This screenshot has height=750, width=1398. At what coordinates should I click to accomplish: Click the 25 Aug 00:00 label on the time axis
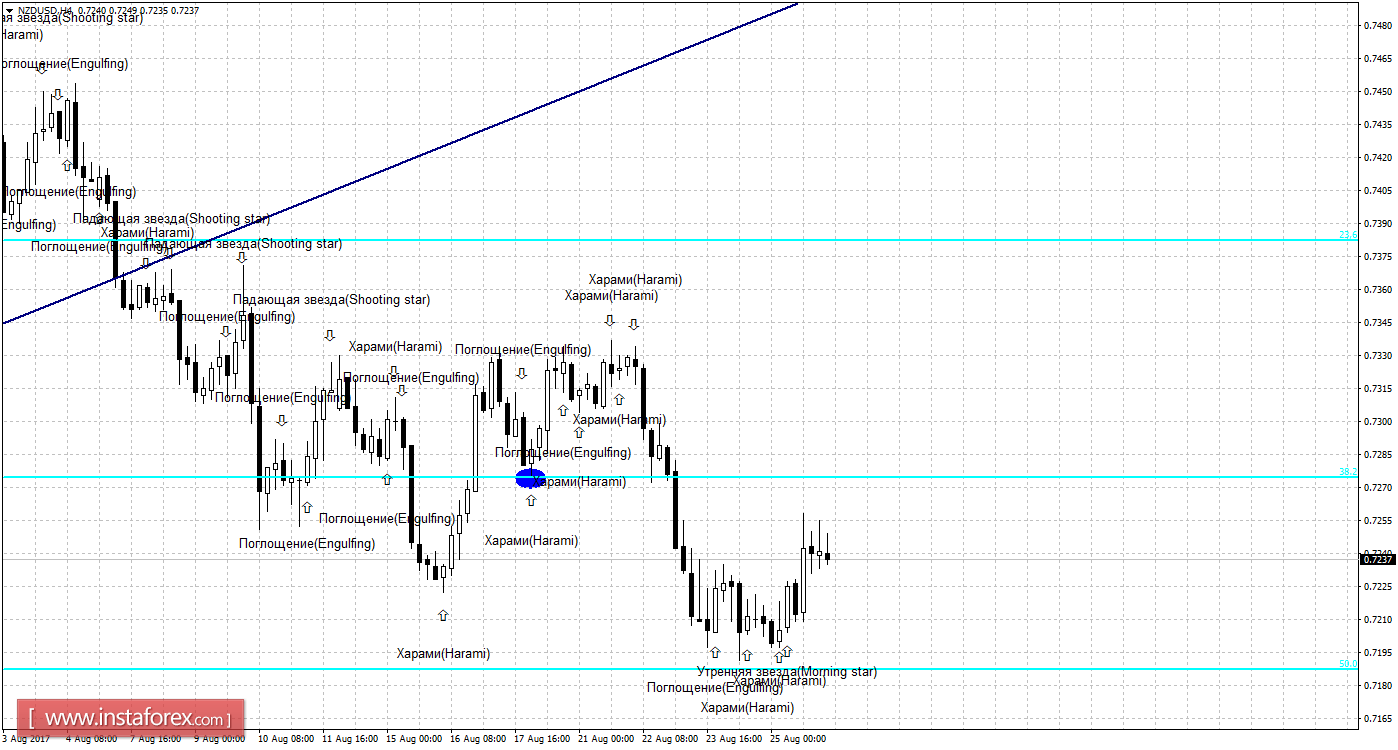(x=797, y=738)
